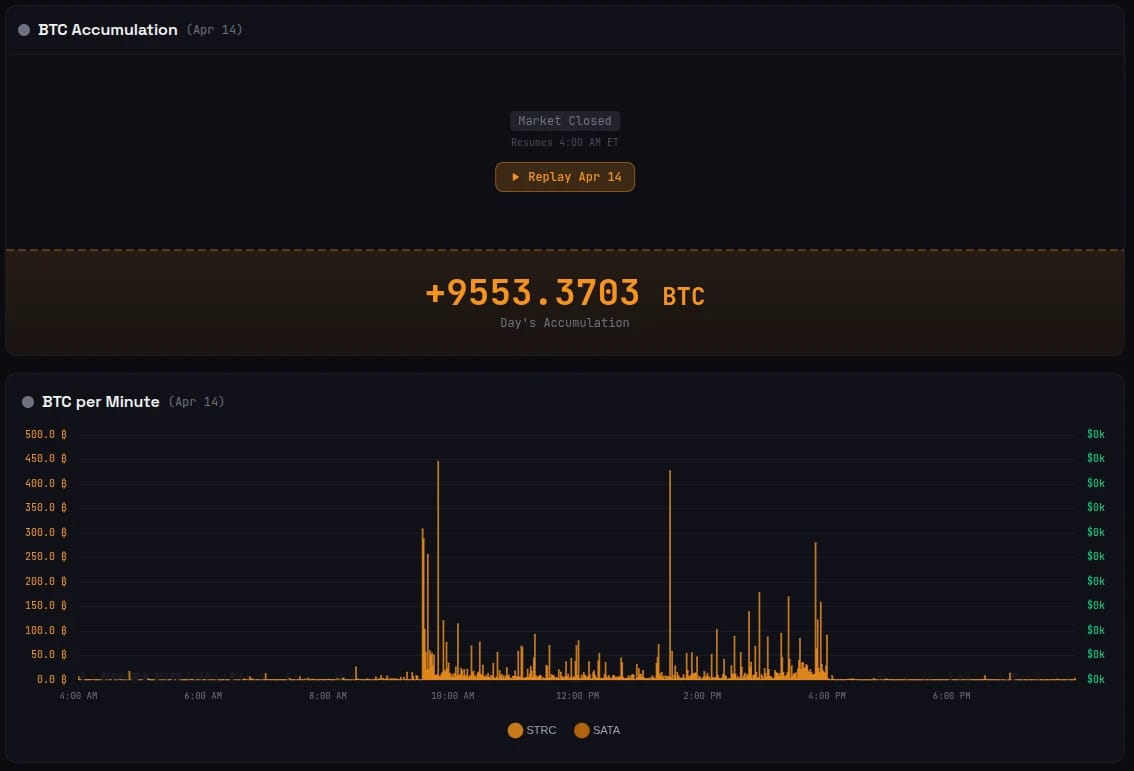
Task: Click the orange SATA legend dot
Action: (x=581, y=731)
